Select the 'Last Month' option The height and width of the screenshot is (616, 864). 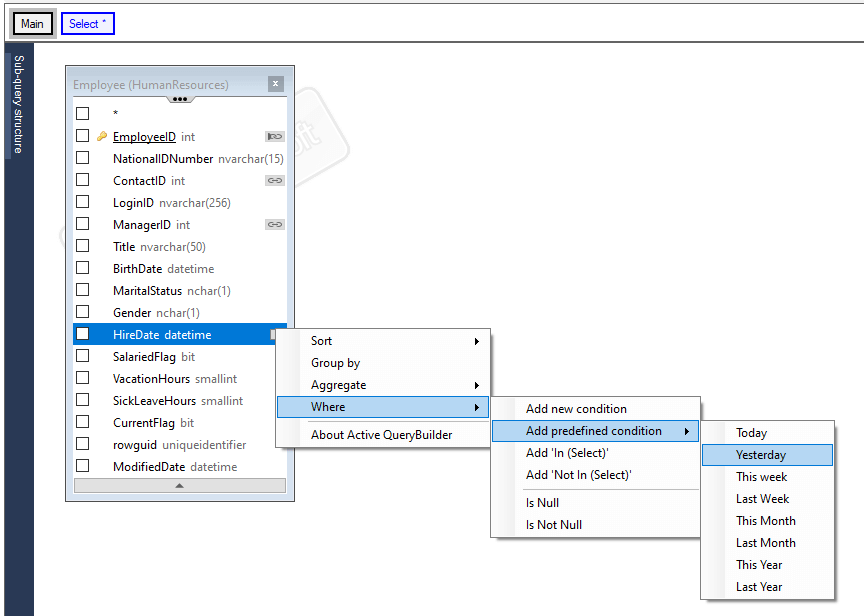coord(767,542)
